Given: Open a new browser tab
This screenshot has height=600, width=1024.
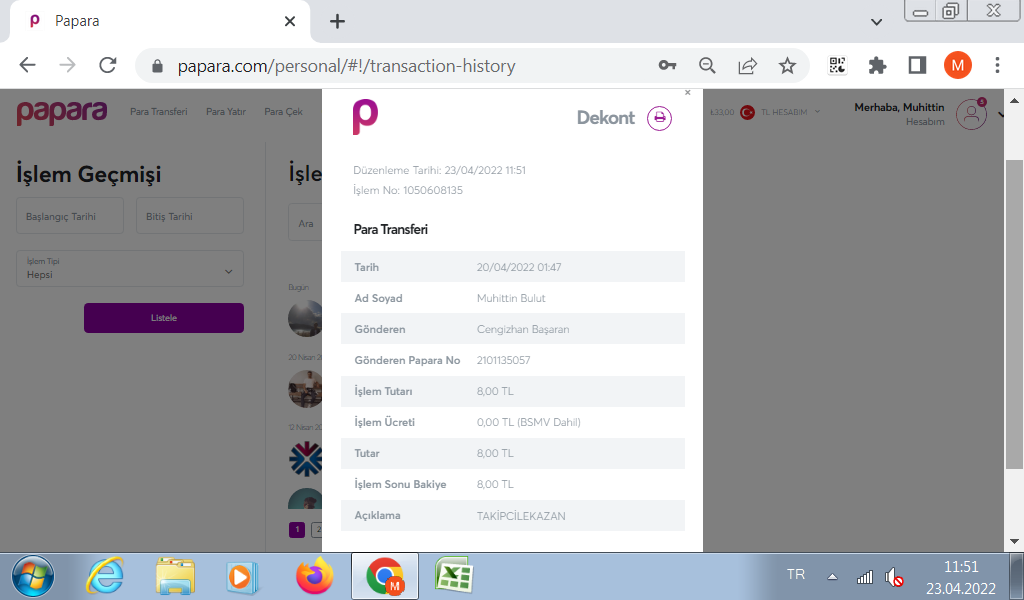Looking at the screenshot, I should [x=337, y=22].
